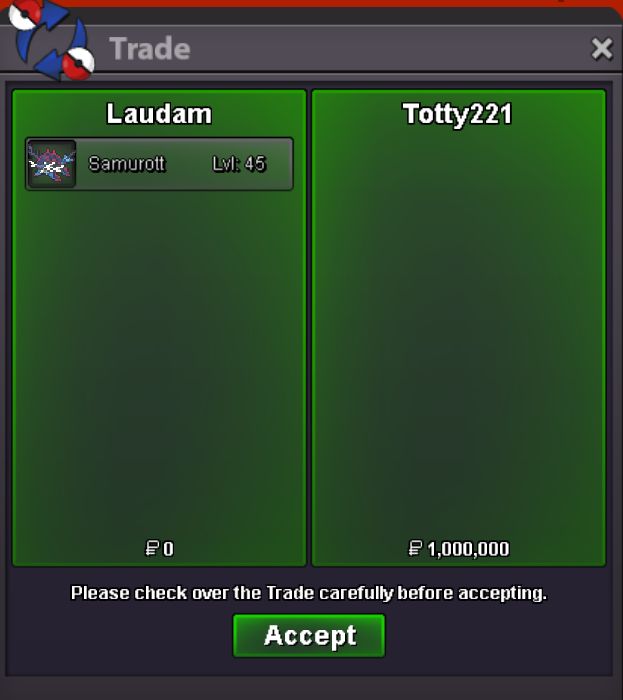Click the blue arrows in Trade logo
623x700 pixels.
[x=49, y=42]
